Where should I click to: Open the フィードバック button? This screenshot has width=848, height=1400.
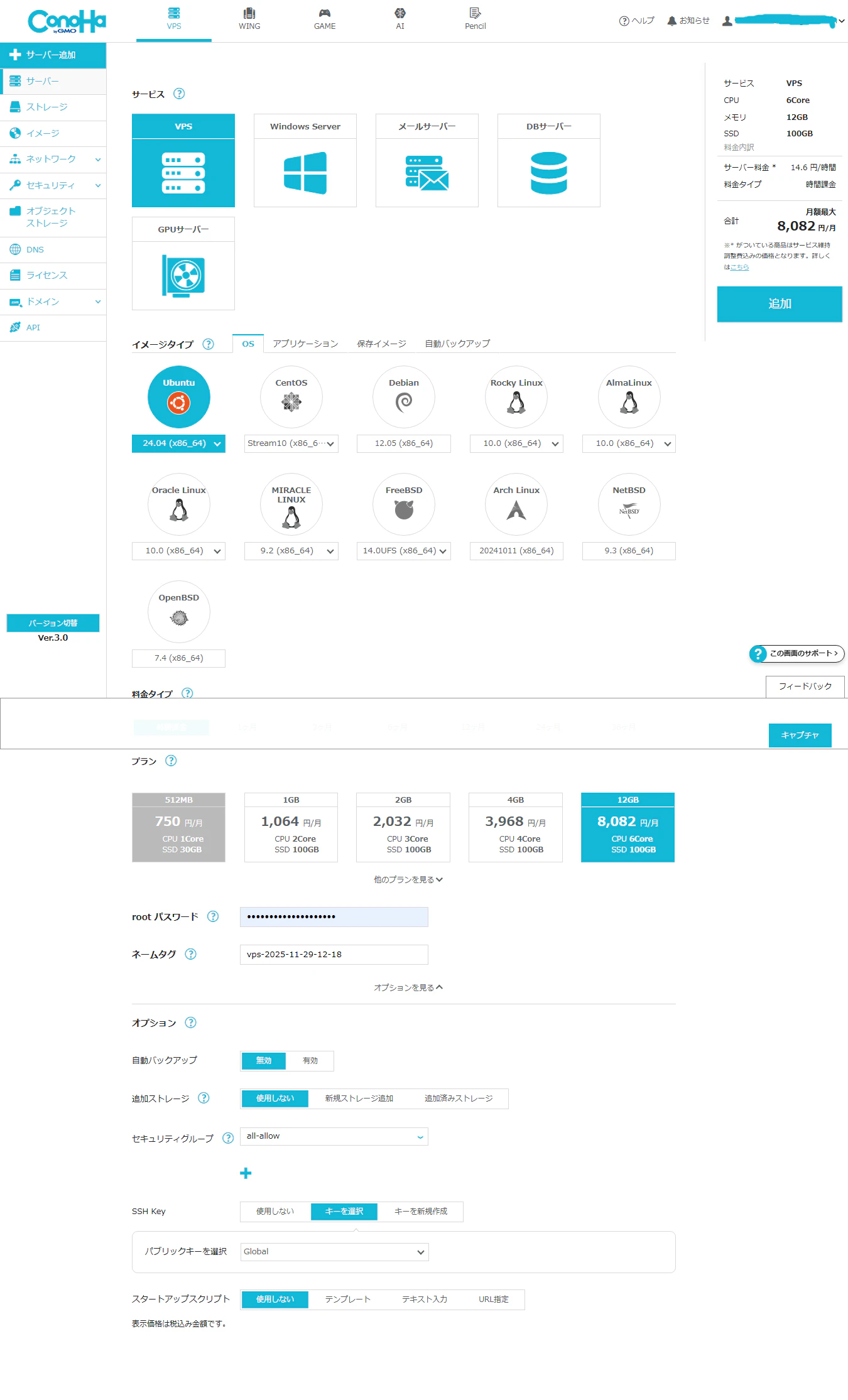(805, 686)
